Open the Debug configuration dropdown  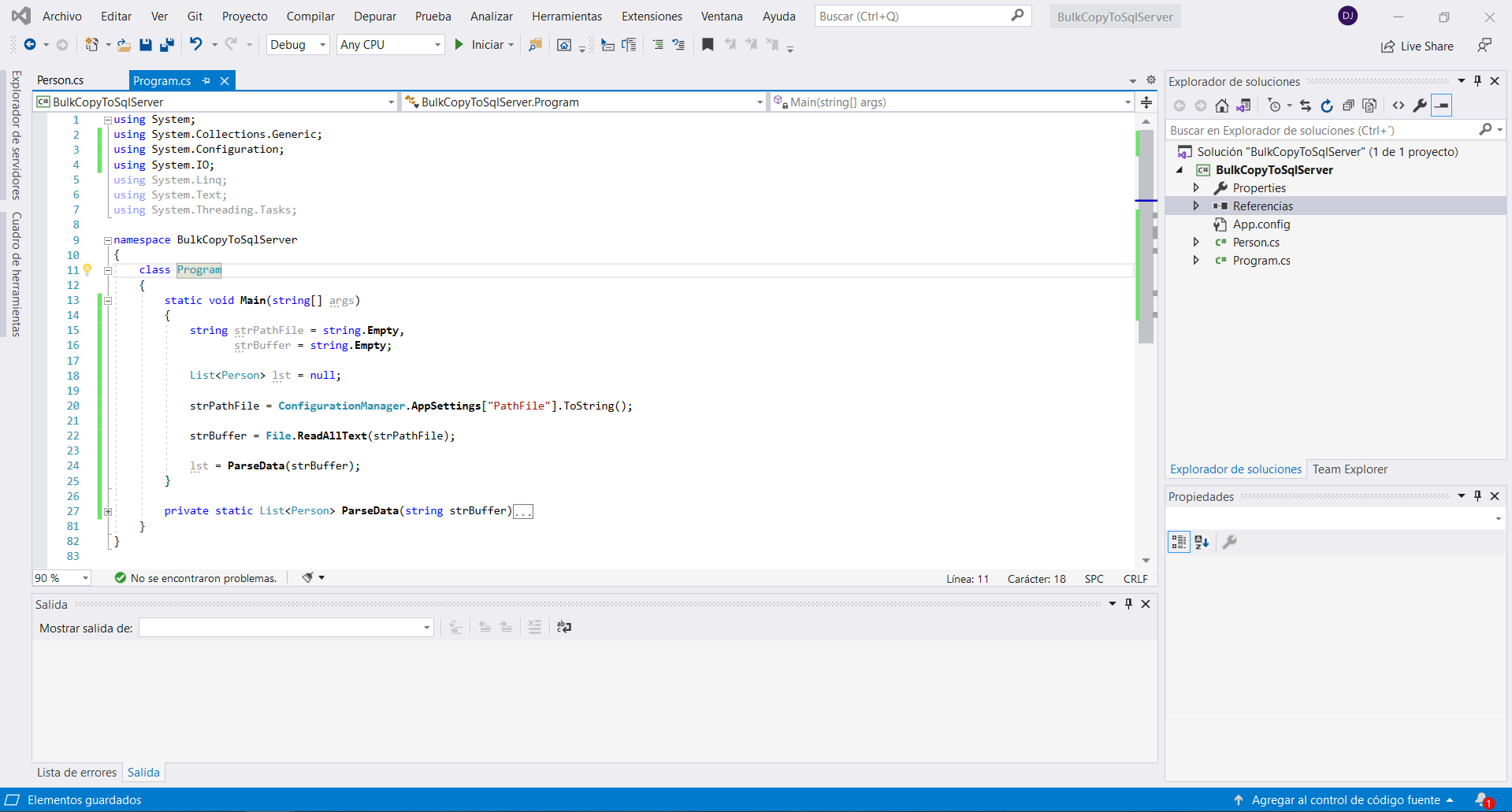(x=298, y=45)
